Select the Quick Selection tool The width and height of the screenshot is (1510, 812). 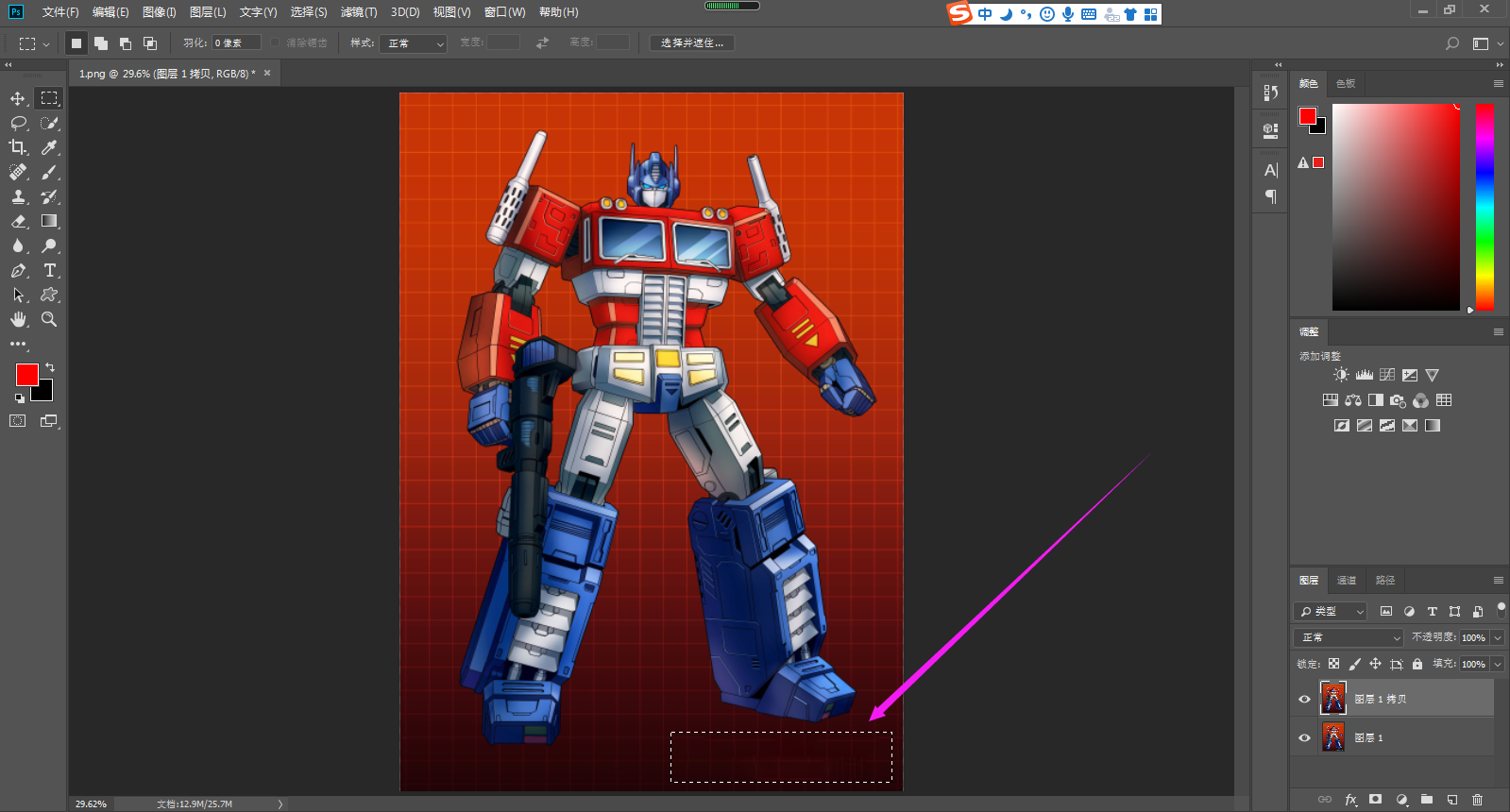(49, 123)
